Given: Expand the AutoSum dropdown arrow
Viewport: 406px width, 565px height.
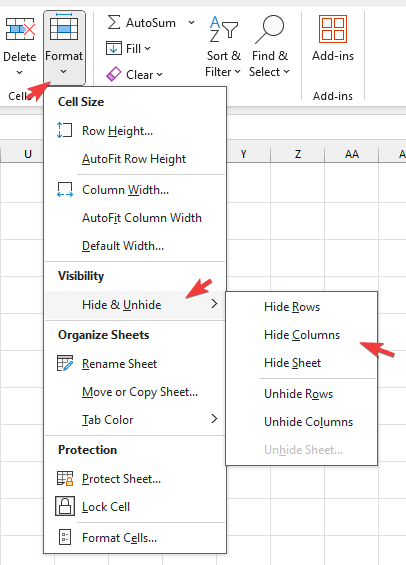Looking at the screenshot, I should tap(192, 23).
